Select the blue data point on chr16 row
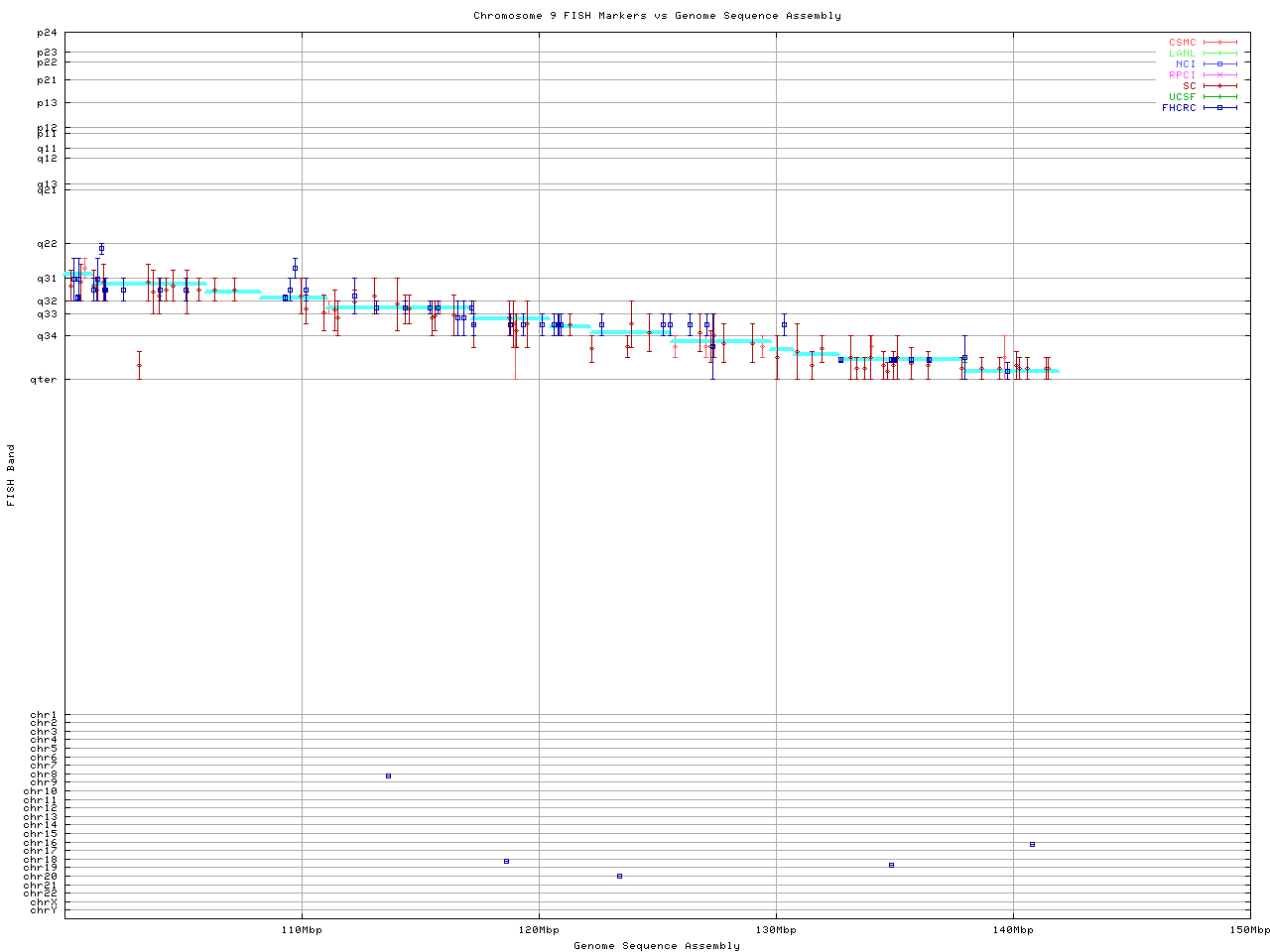This screenshot has width=1270, height=952. (x=1032, y=844)
